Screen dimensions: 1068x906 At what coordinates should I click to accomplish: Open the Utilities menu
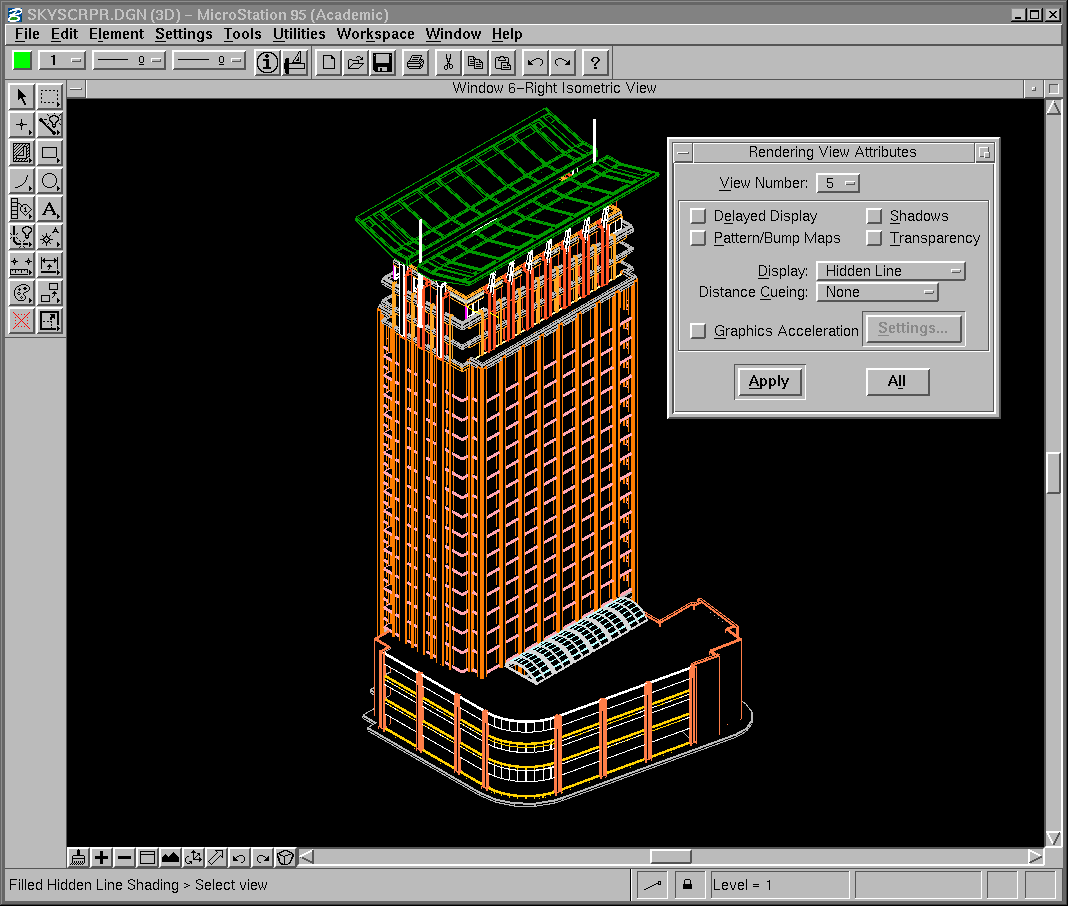tap(299, 34)
